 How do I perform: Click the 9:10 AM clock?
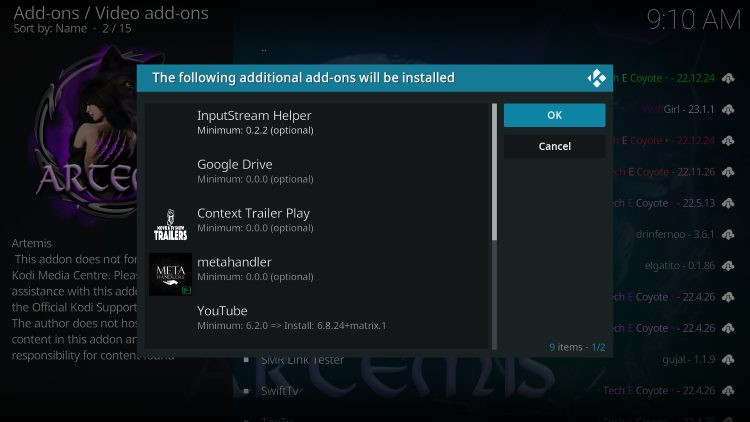[693, 20]
